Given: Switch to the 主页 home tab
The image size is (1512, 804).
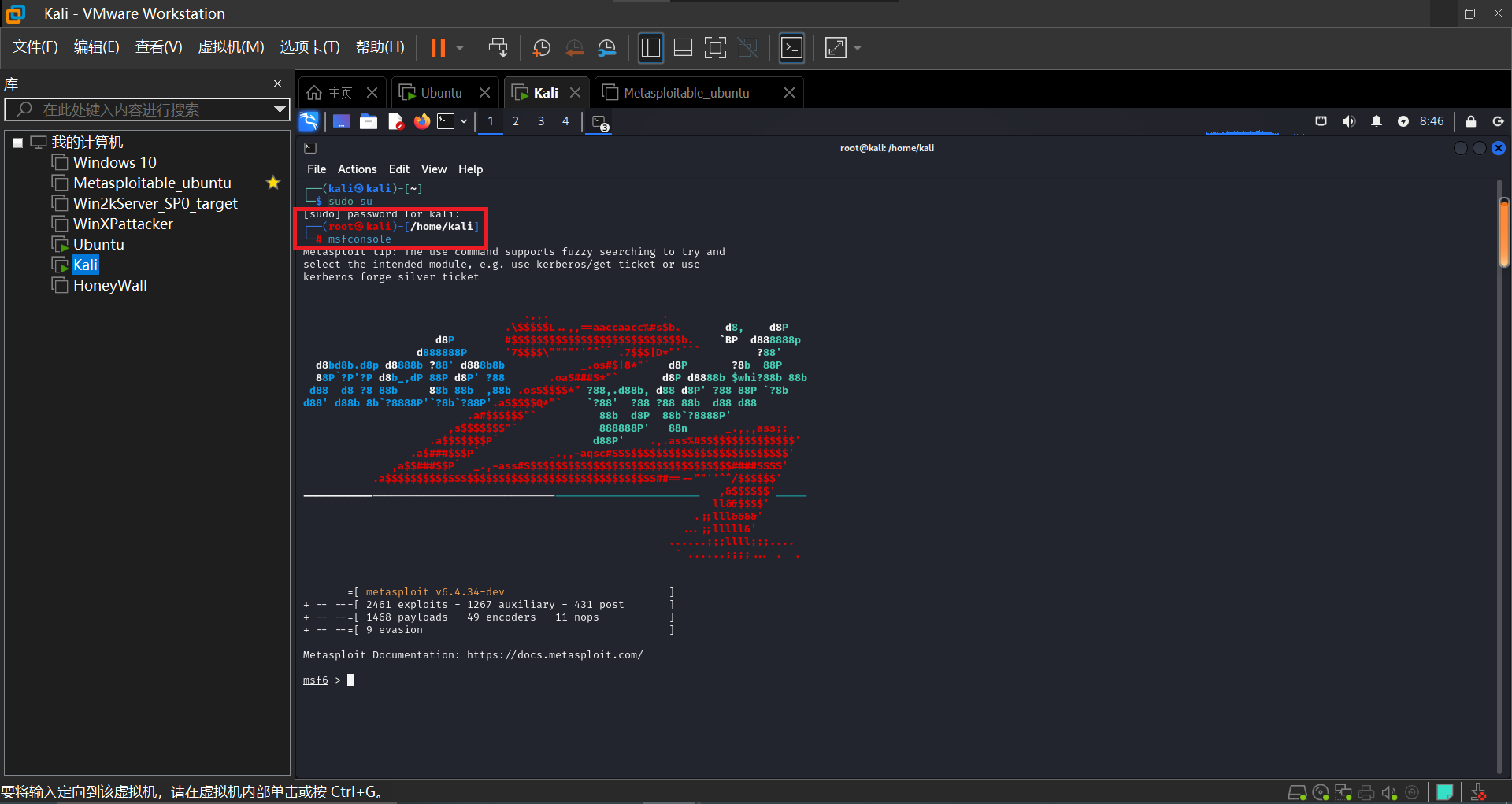Looking at the screenshot, I should [330, 93].
